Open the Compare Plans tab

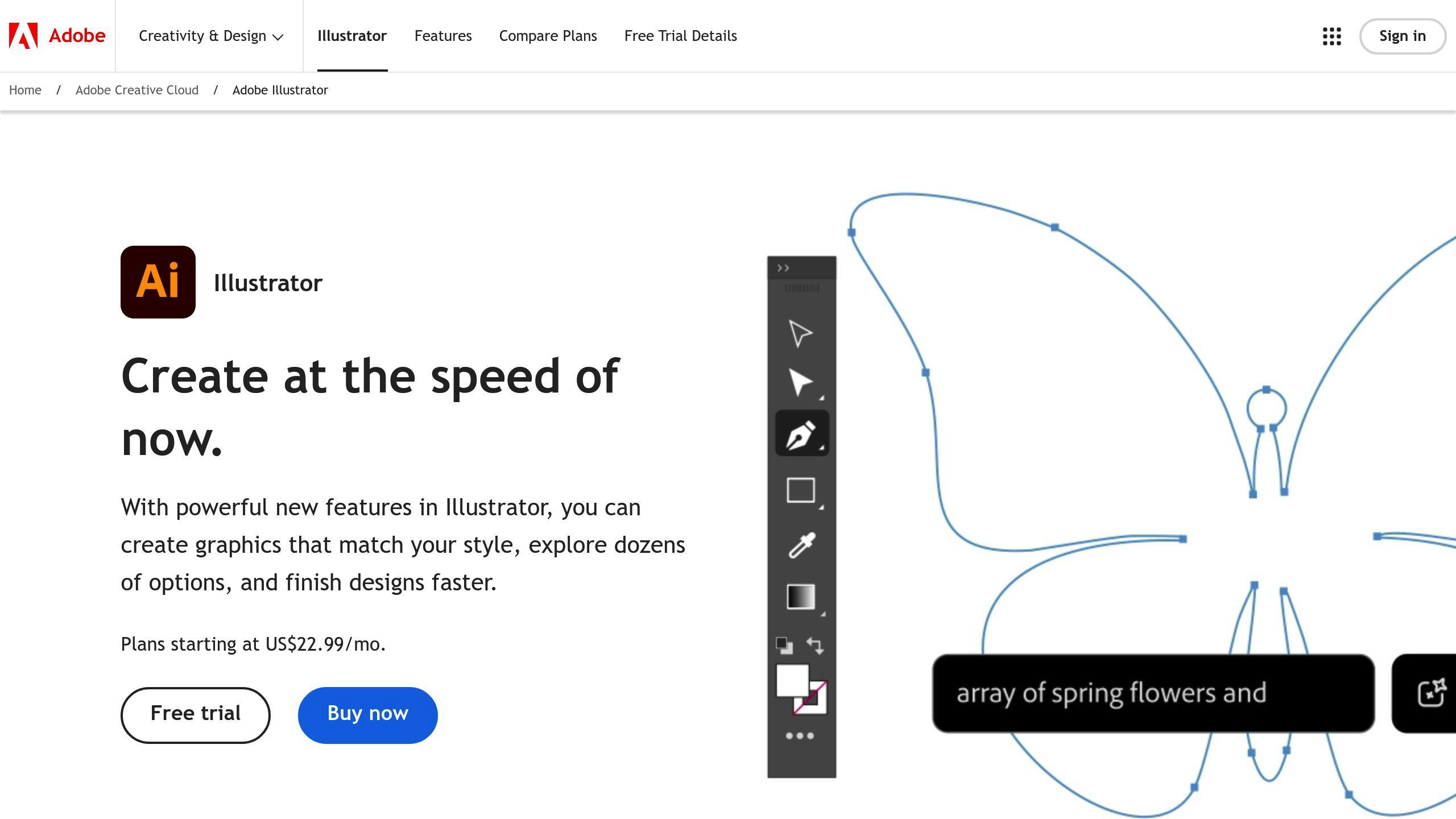click(x=548, y=36)
